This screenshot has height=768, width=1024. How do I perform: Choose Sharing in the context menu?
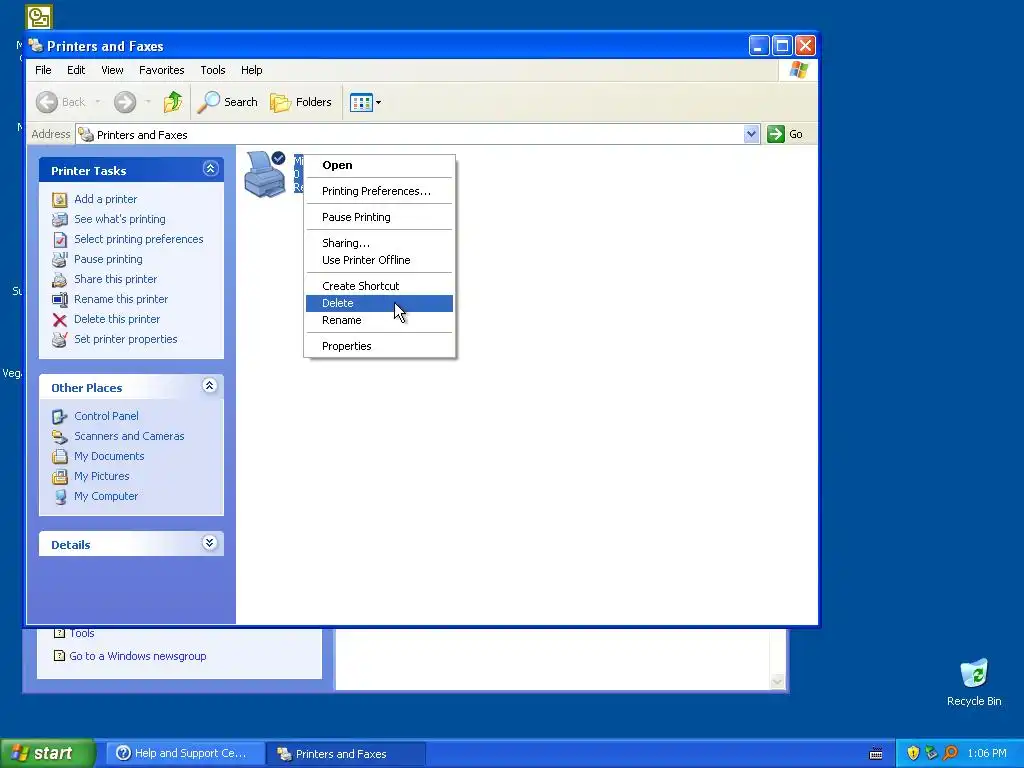(x=379, y=243)
